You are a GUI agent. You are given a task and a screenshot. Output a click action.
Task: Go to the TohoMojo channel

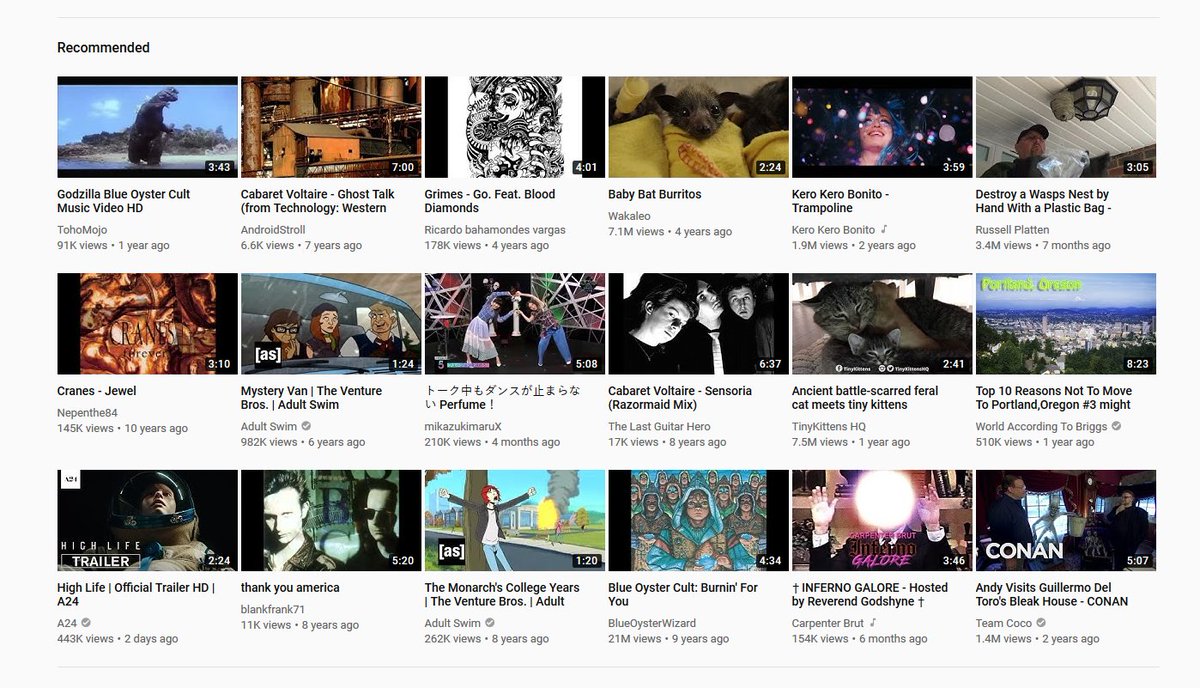tap(82, 230)
